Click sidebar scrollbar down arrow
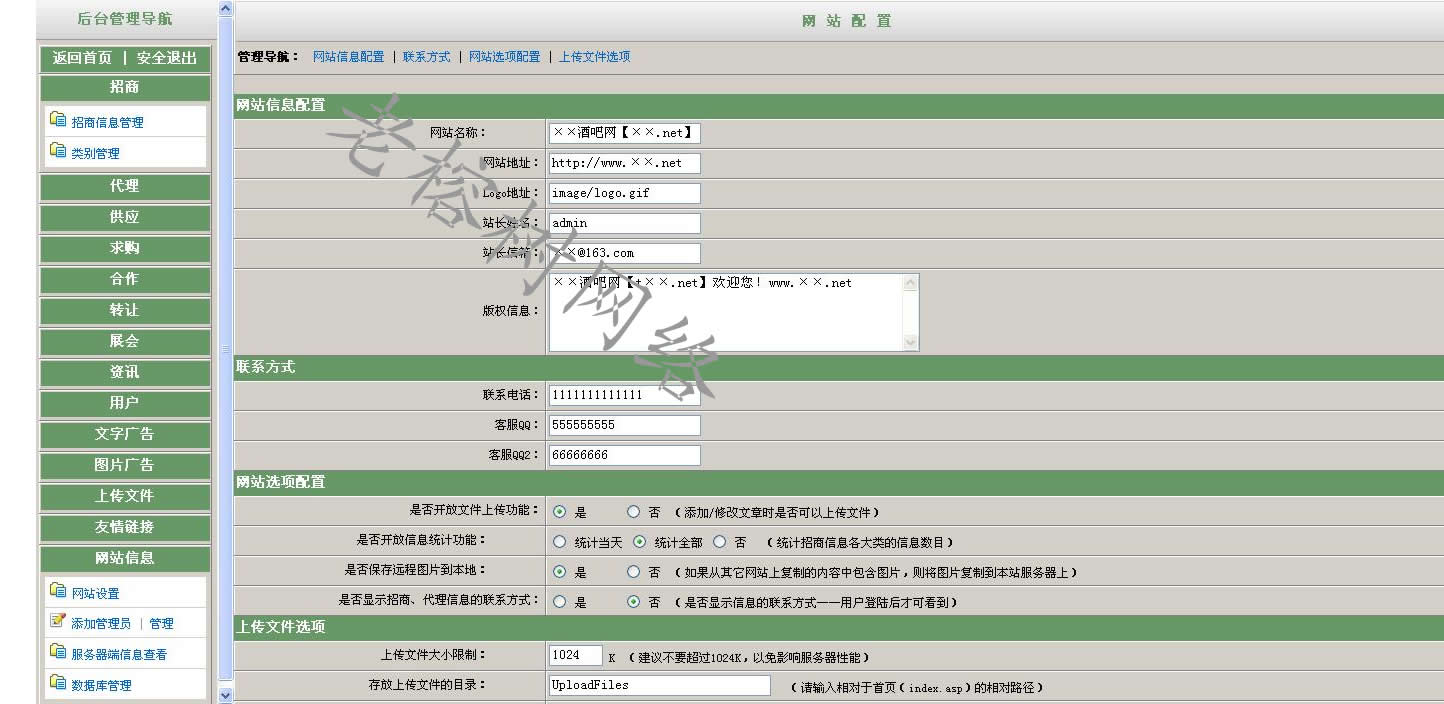 [x=225, y=694]
